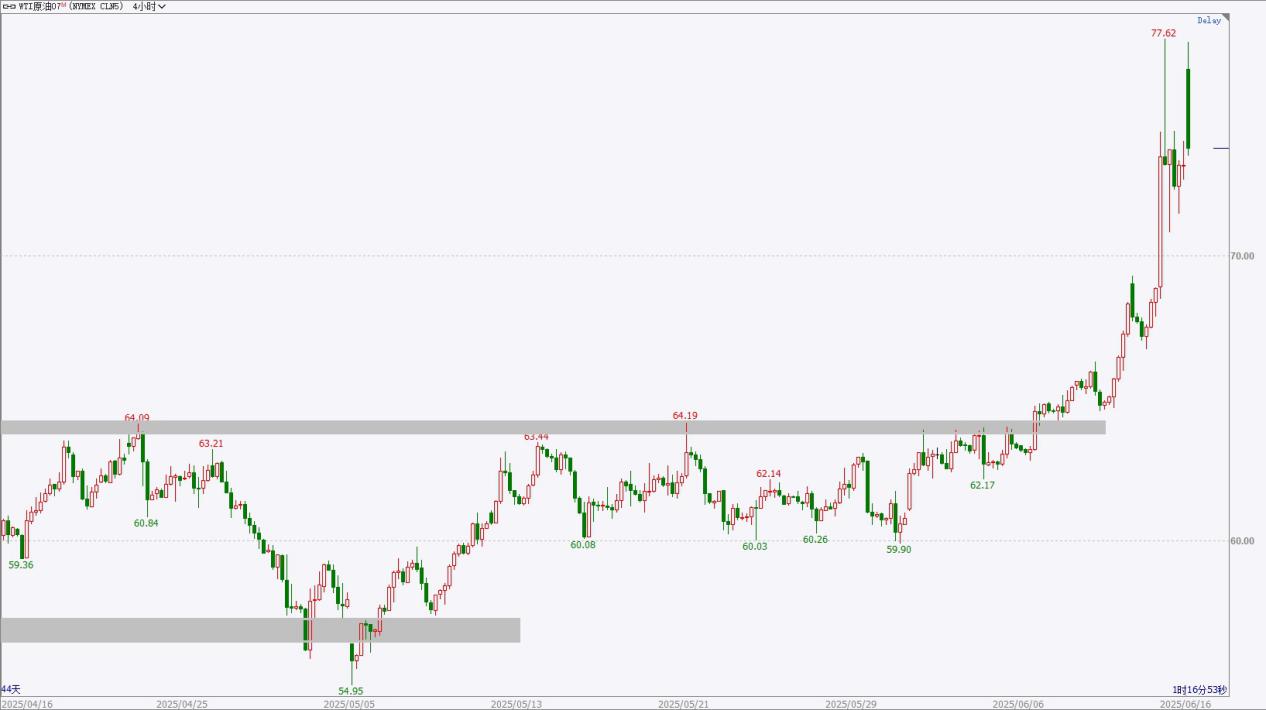Open the 4小时 timeframe dropdown
The width and height of the screenshot is (1266, 710).
tap(149, 6)
